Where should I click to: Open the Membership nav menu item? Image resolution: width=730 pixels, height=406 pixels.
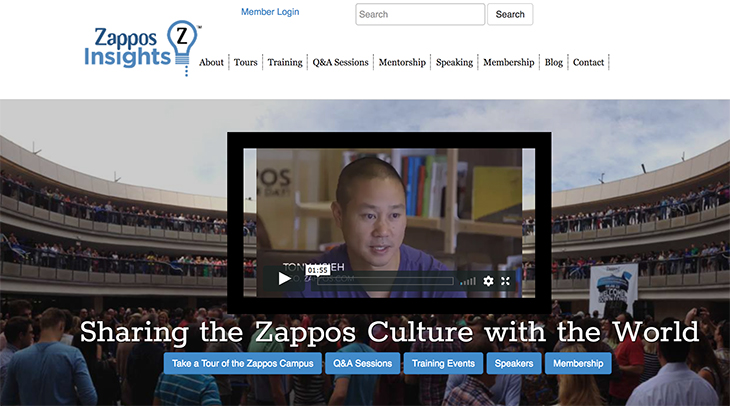(508, 62)
